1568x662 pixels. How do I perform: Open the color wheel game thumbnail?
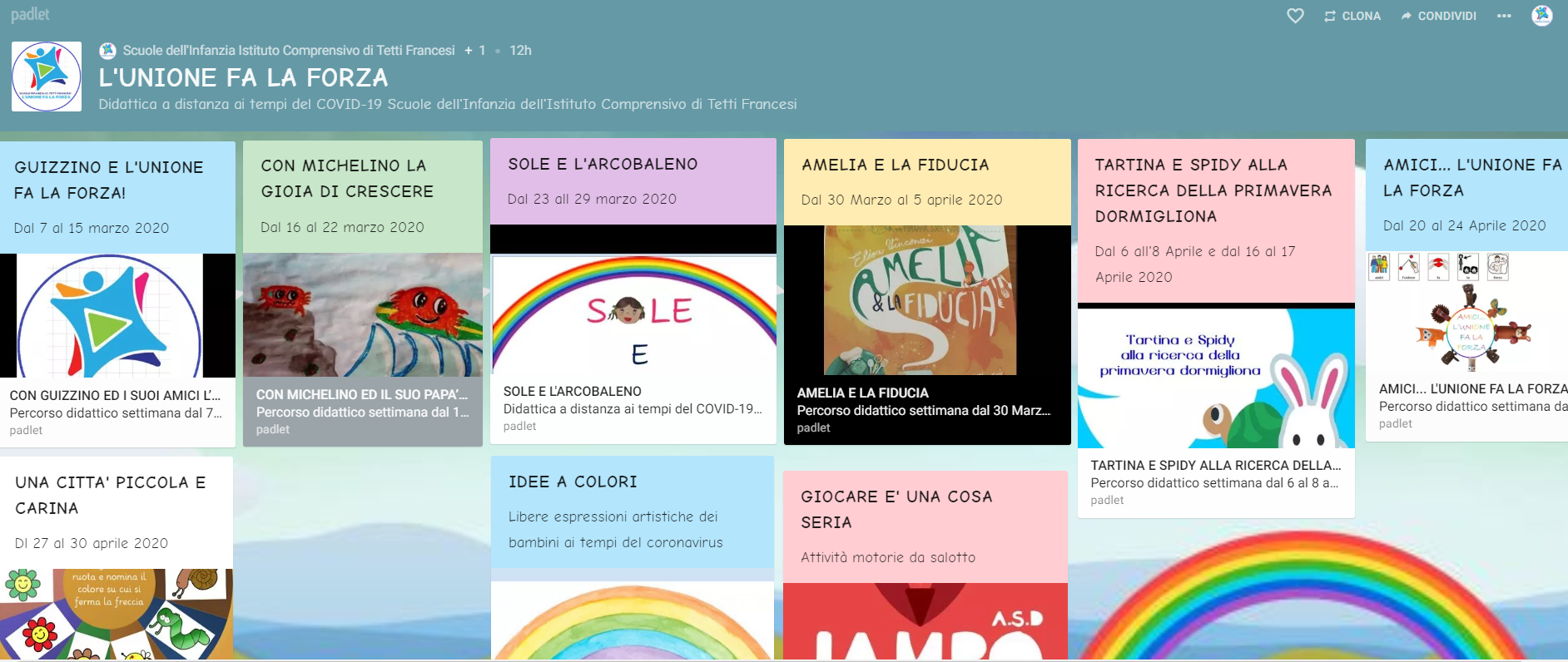click(x=117, y=614)
